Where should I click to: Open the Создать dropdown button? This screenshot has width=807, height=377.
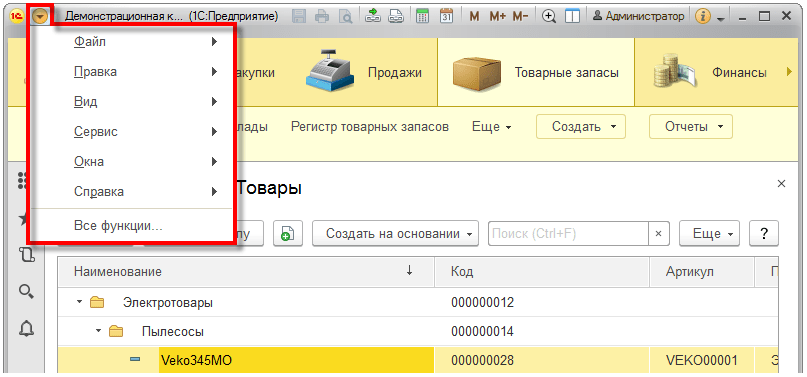tap(581, 127)
